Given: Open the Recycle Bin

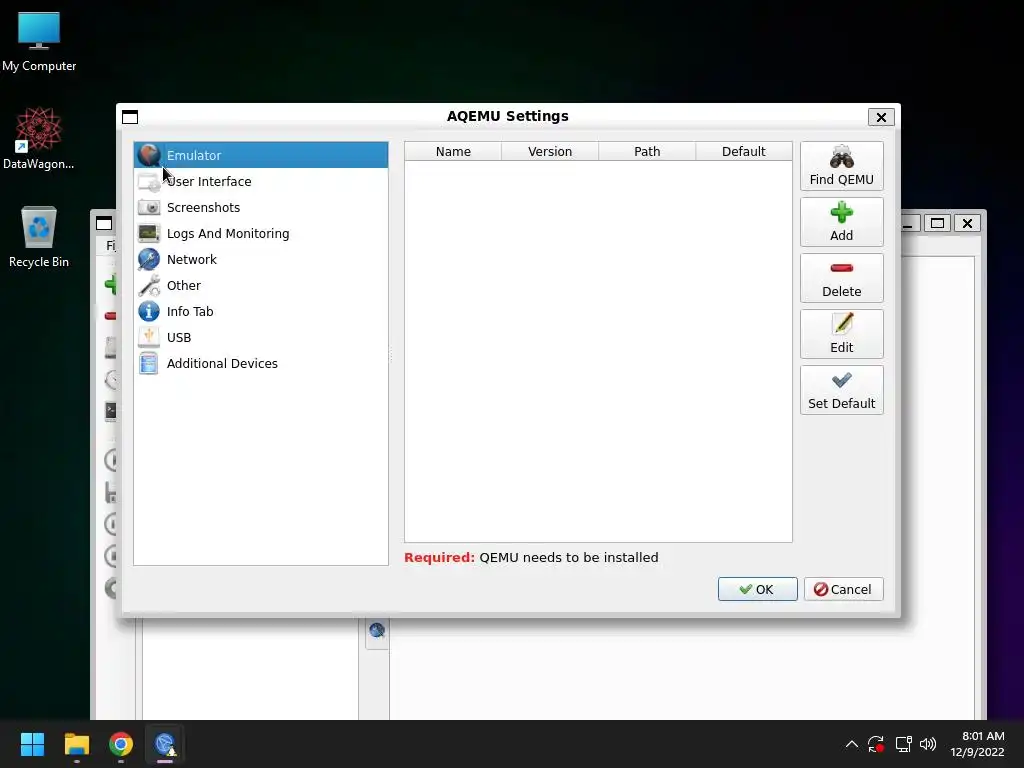Looking at the screenshot, I should click(x=39, y=236).
